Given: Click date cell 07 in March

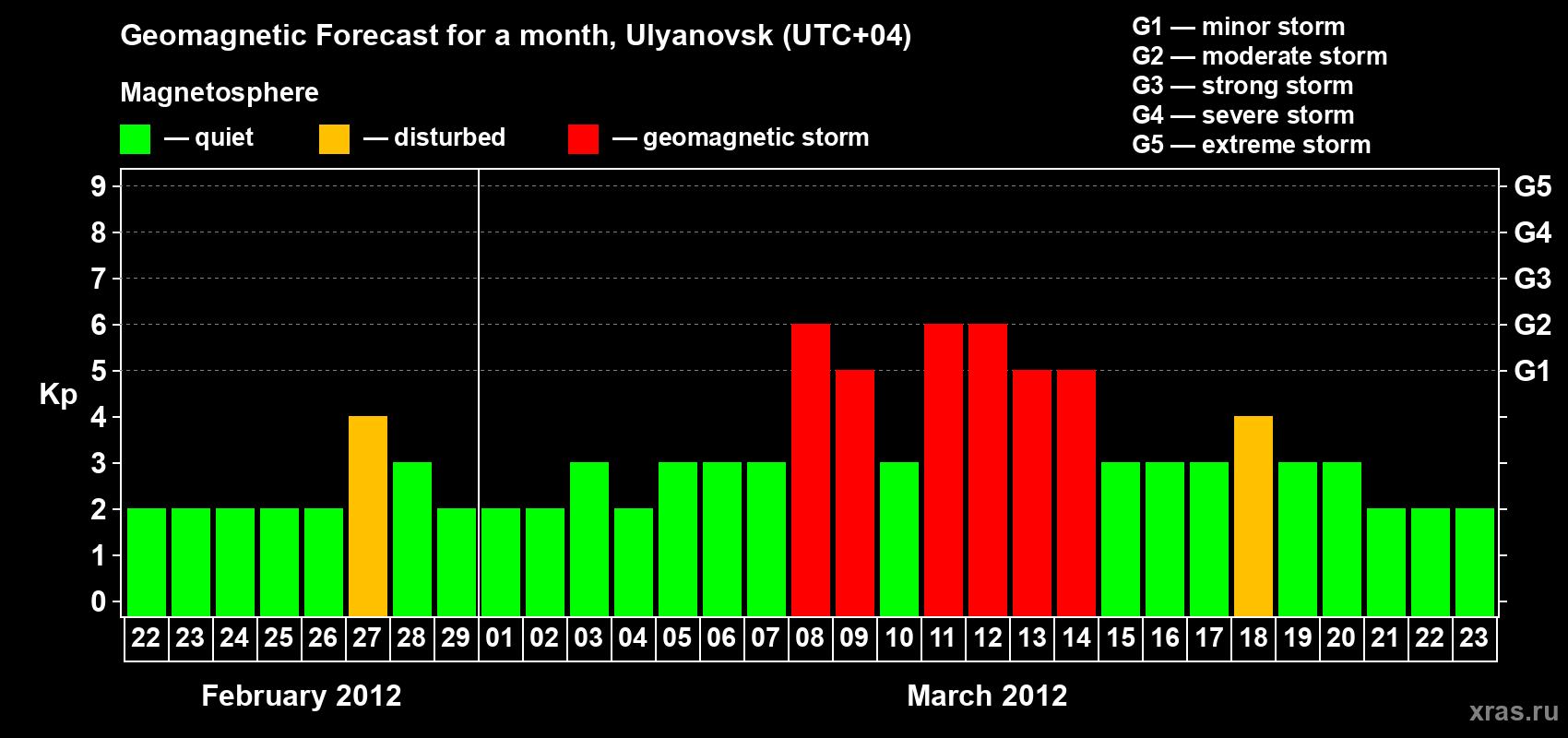Looking at the screenshot, I should 766,638.
